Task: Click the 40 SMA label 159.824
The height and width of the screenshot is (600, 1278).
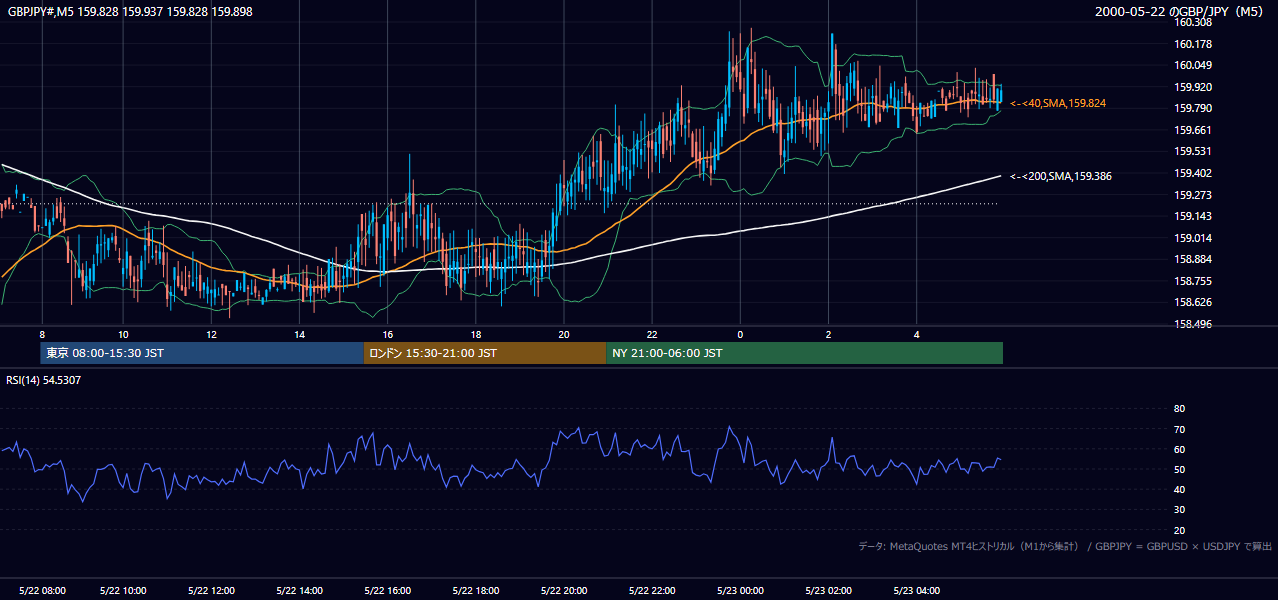Action: coord(1058,103)
